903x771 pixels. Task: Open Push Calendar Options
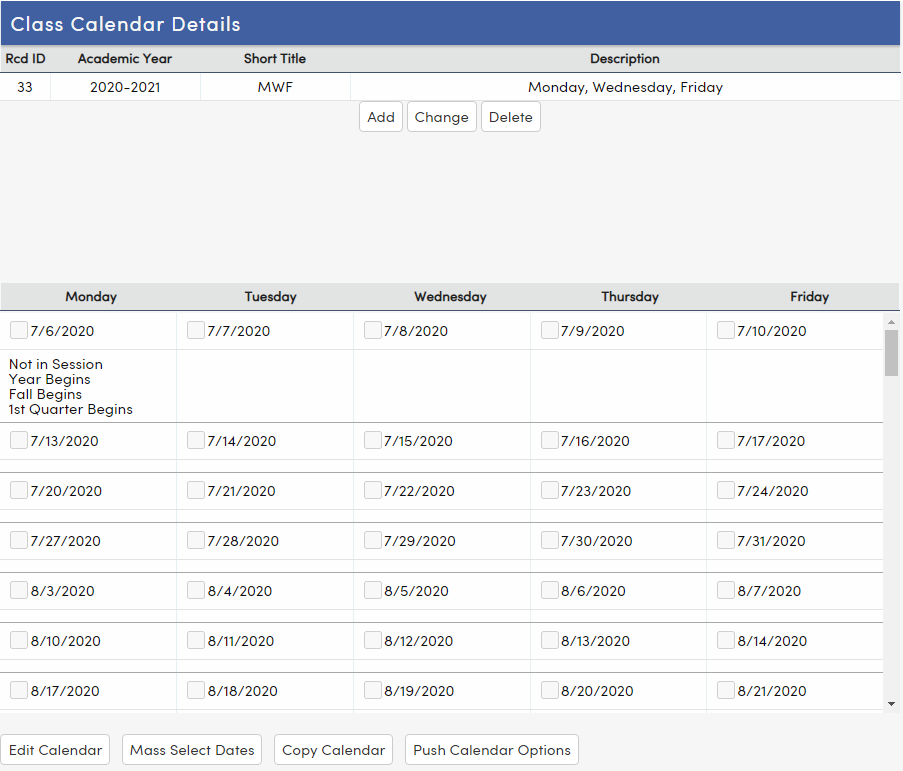pyautogui.click(x=491, y=749)
